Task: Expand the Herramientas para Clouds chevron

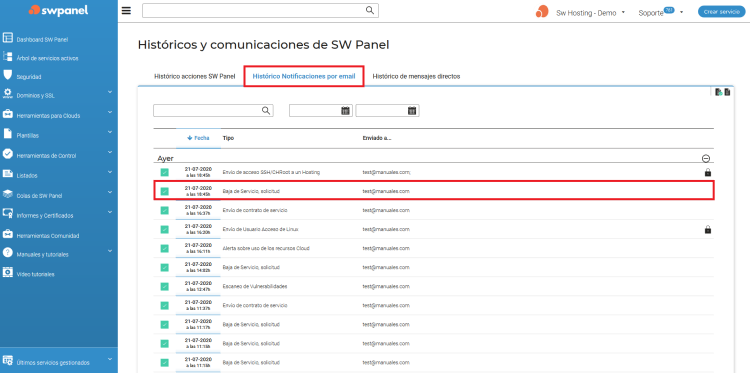Action: click(110, 112)
